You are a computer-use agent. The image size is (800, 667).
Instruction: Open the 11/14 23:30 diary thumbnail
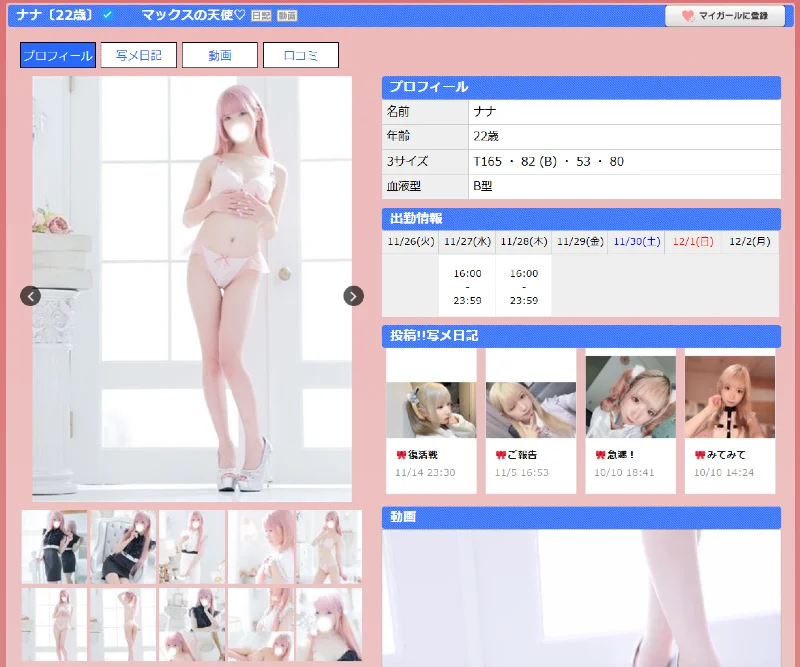point(431,410)
